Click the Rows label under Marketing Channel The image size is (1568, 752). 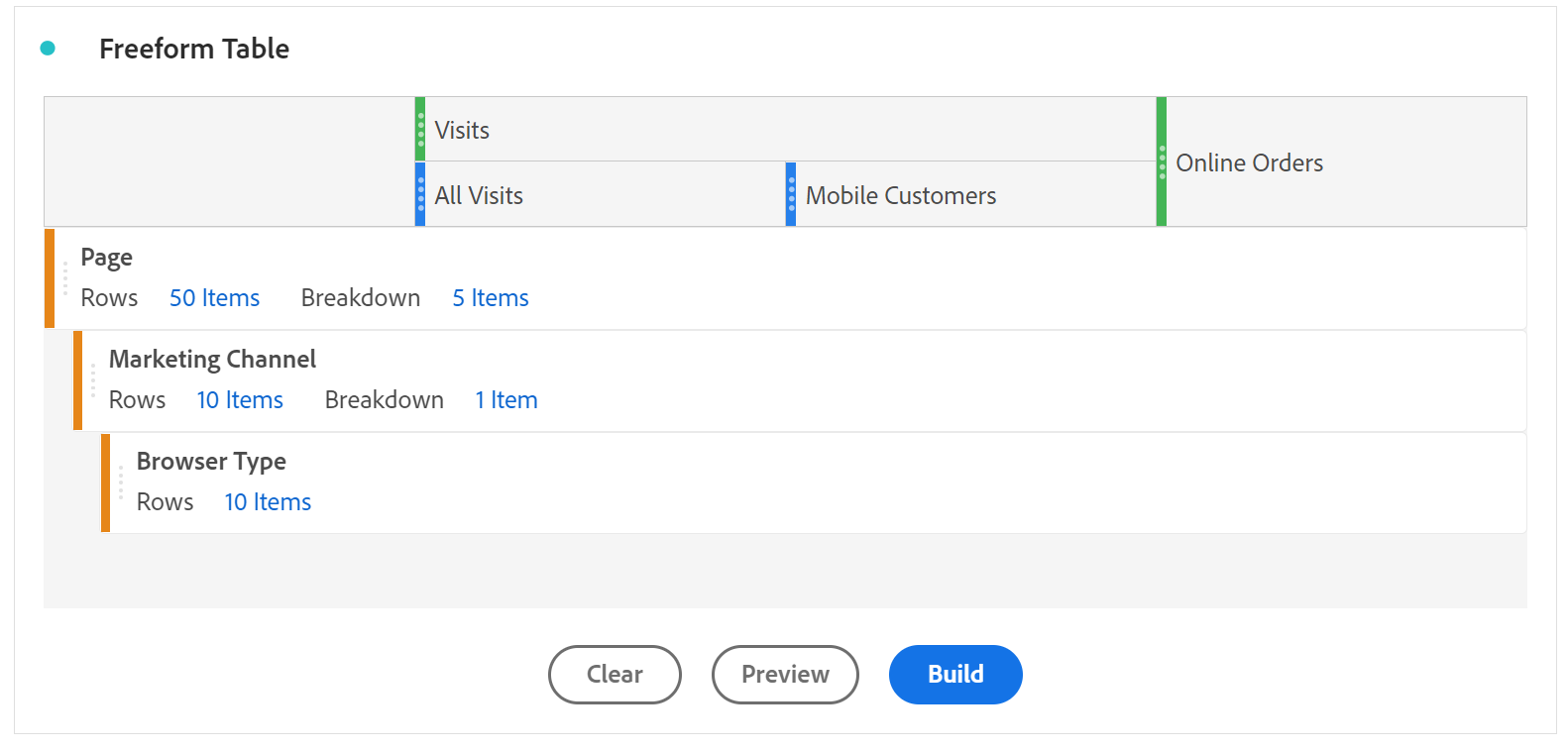[137, 400]
